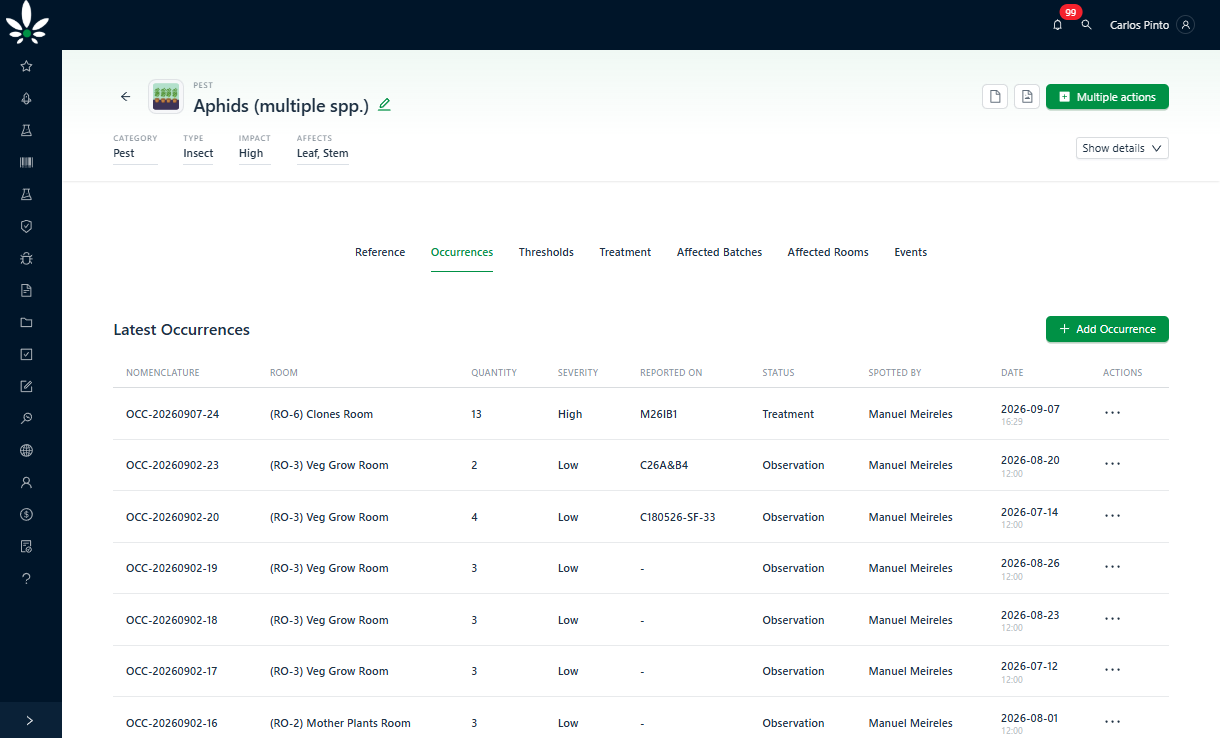
Task: Click batch C180526-SF-33 in Reported On column
Action: (x=678, y=517)
